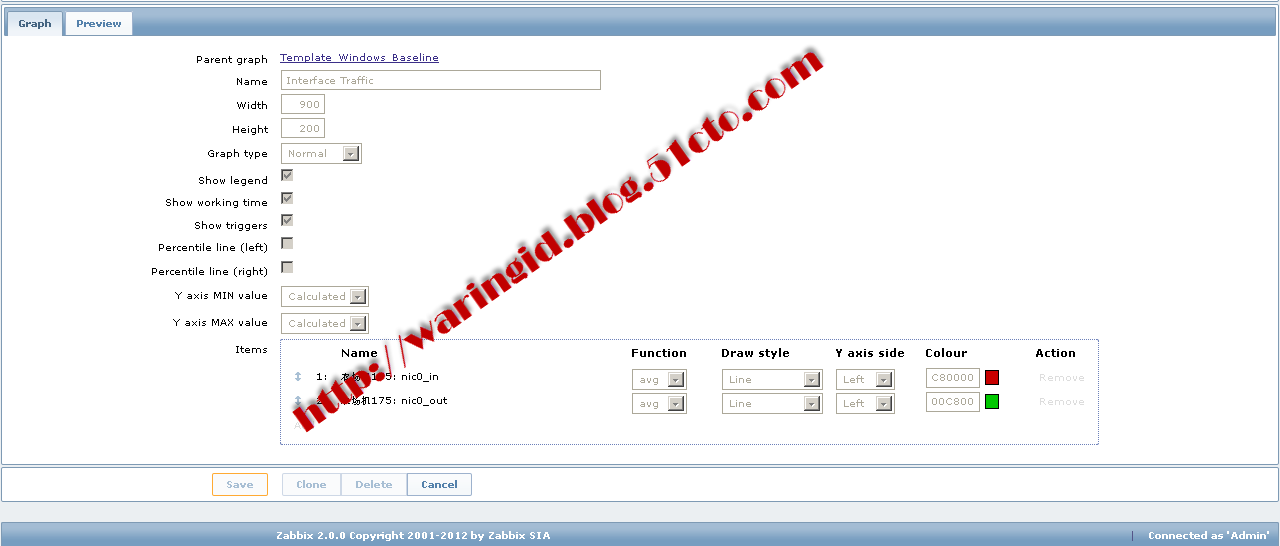Screen dimensions: 1280x546
Task: Click Zabbix 2.0.0 copyright footer link
Action: (413, 536)
